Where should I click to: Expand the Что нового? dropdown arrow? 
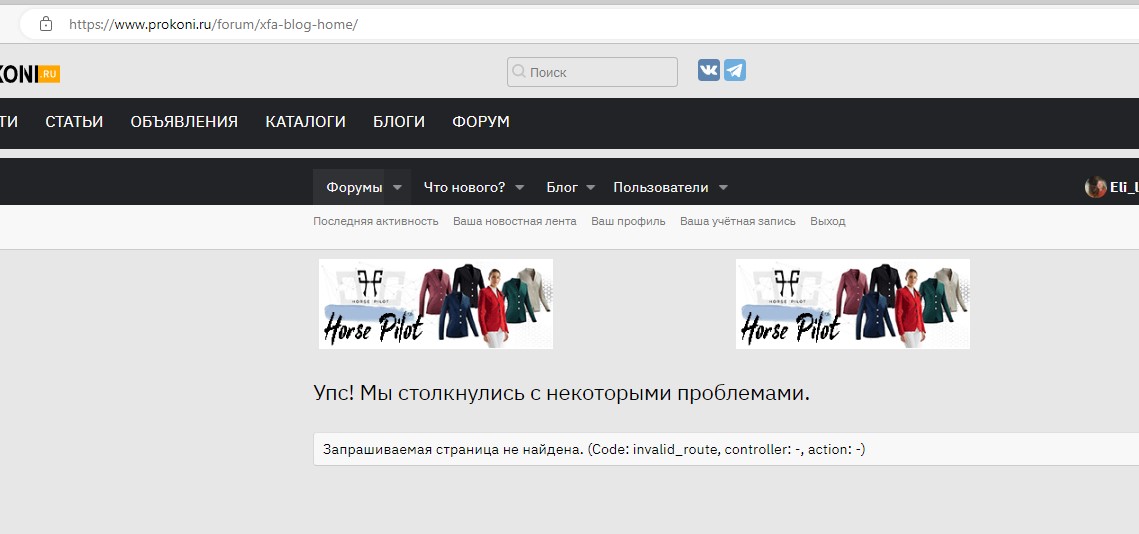[520, 188]
